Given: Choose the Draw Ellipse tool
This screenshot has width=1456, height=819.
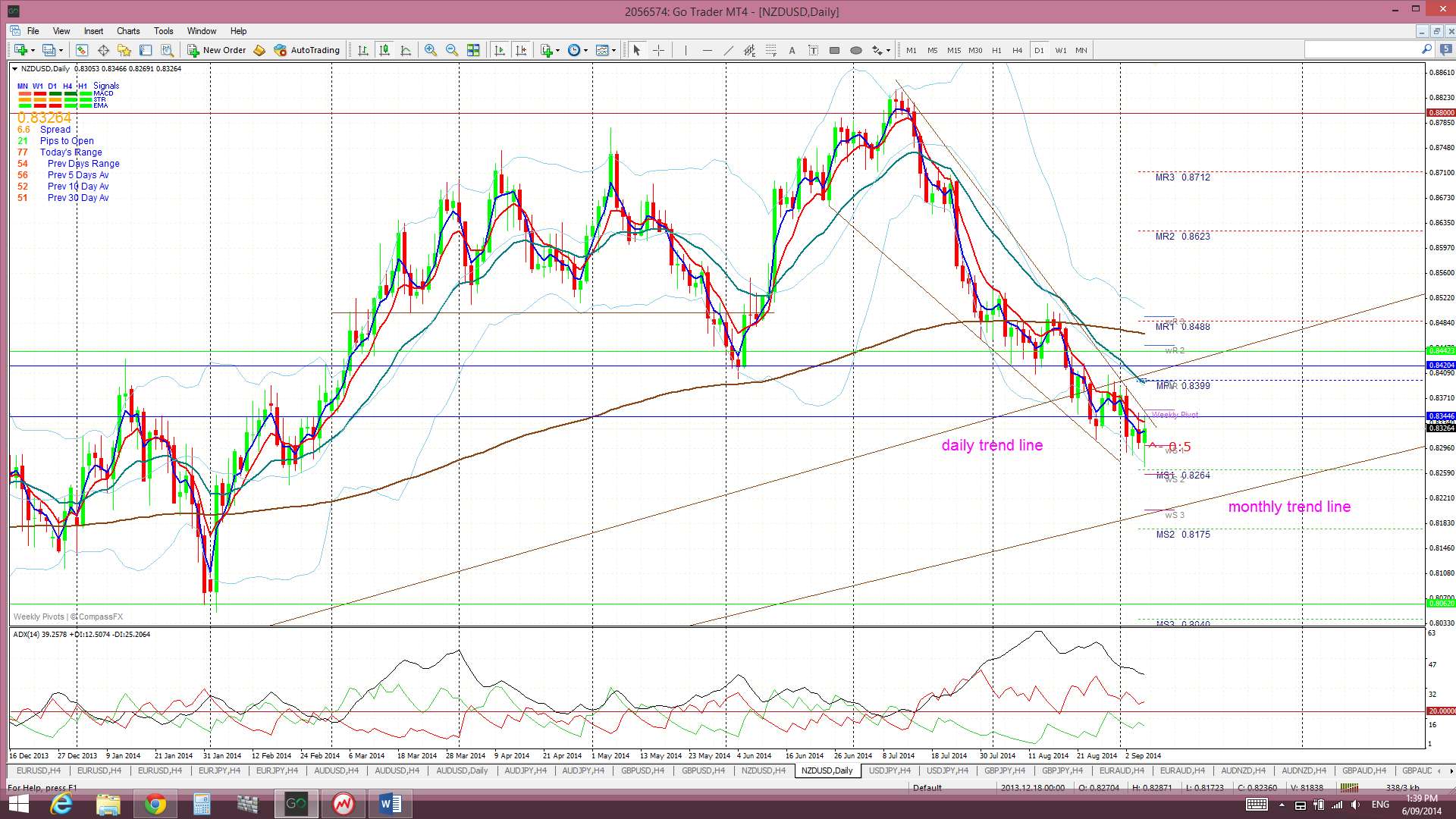Looking at the screenshot, I should click(855, 50).
